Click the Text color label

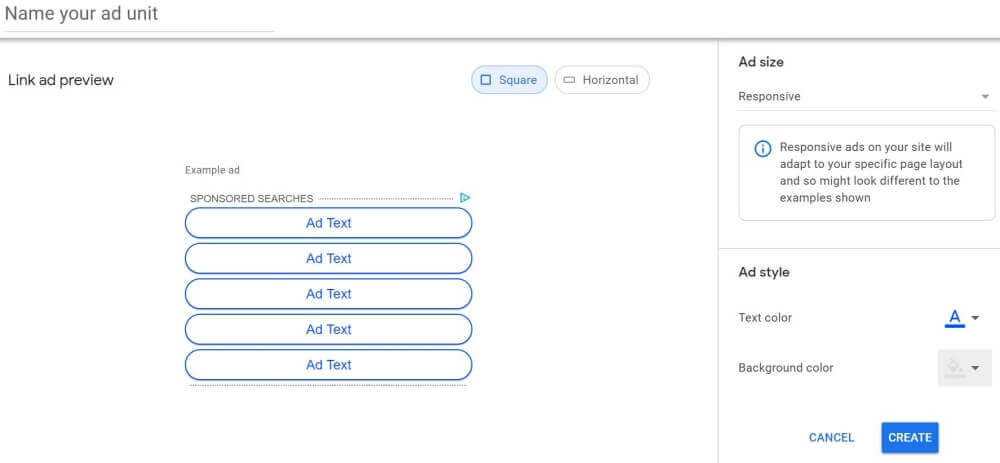click(765, 318)
